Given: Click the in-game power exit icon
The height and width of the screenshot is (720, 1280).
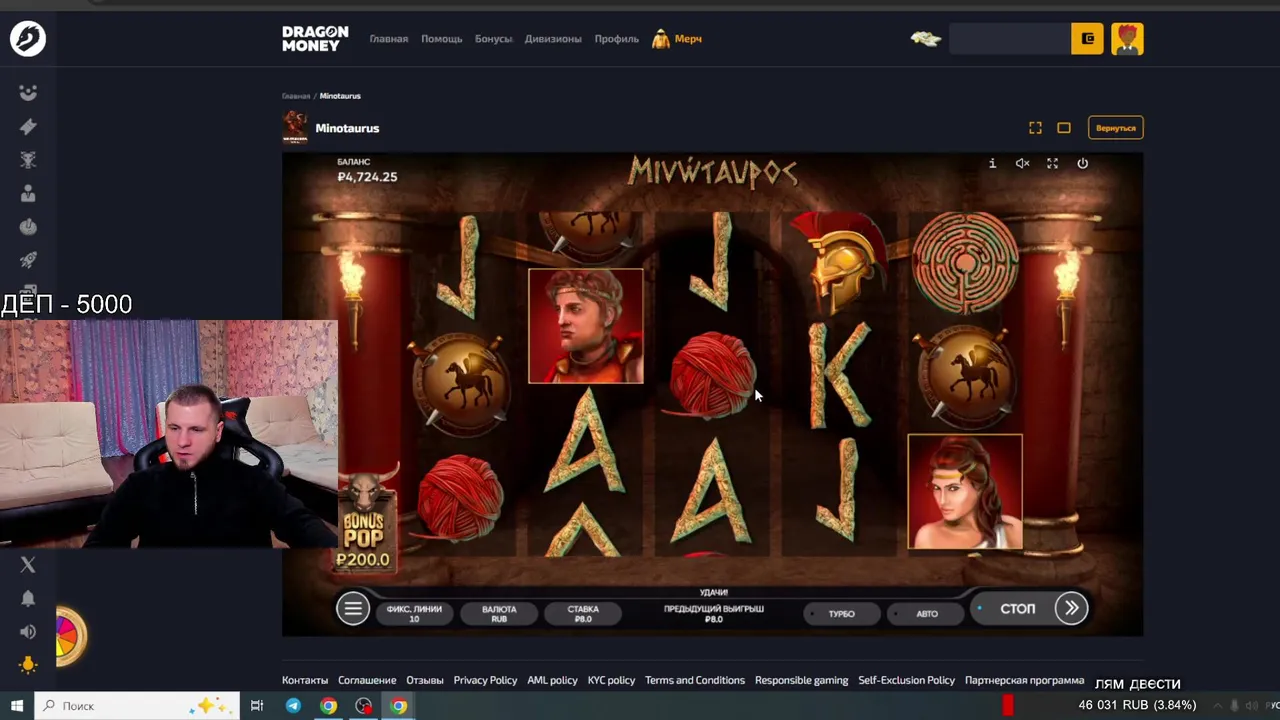Looking at the screenshot, I should (1082, 163).
